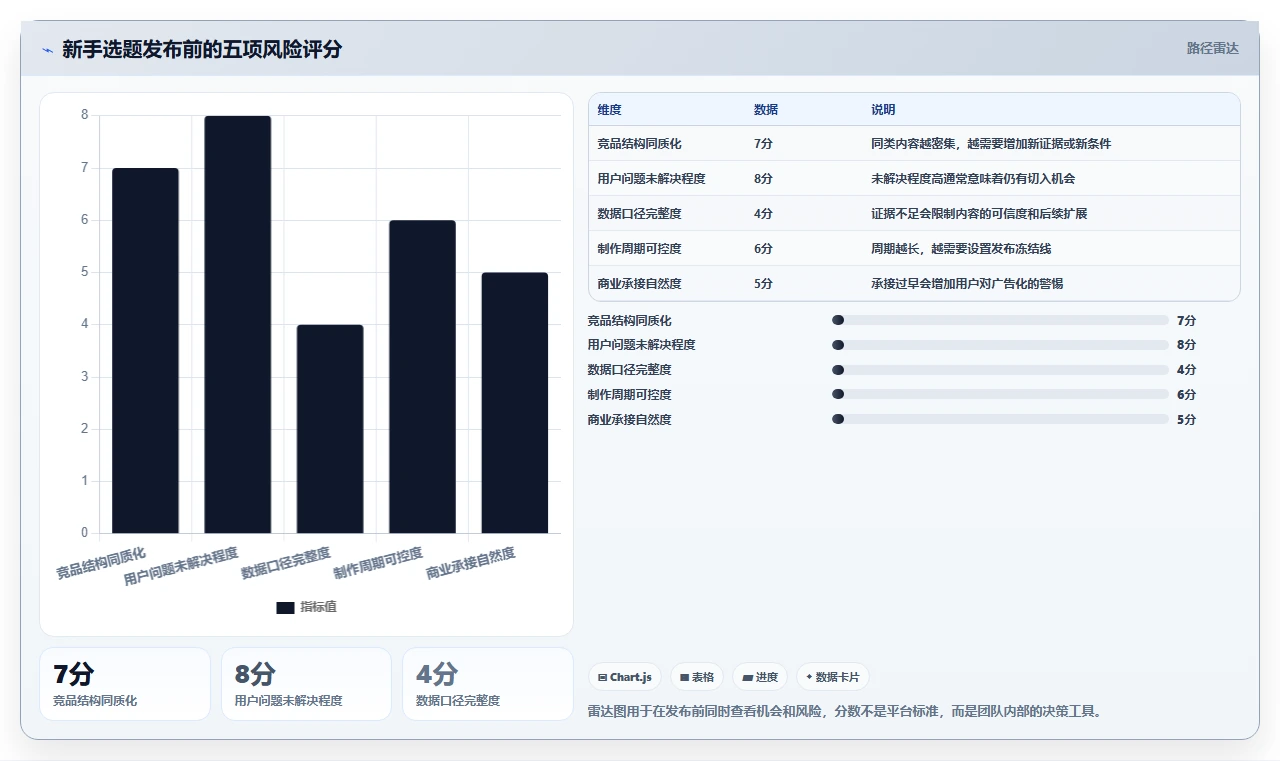Click the lightning icon beside the title

pos(48,50)
